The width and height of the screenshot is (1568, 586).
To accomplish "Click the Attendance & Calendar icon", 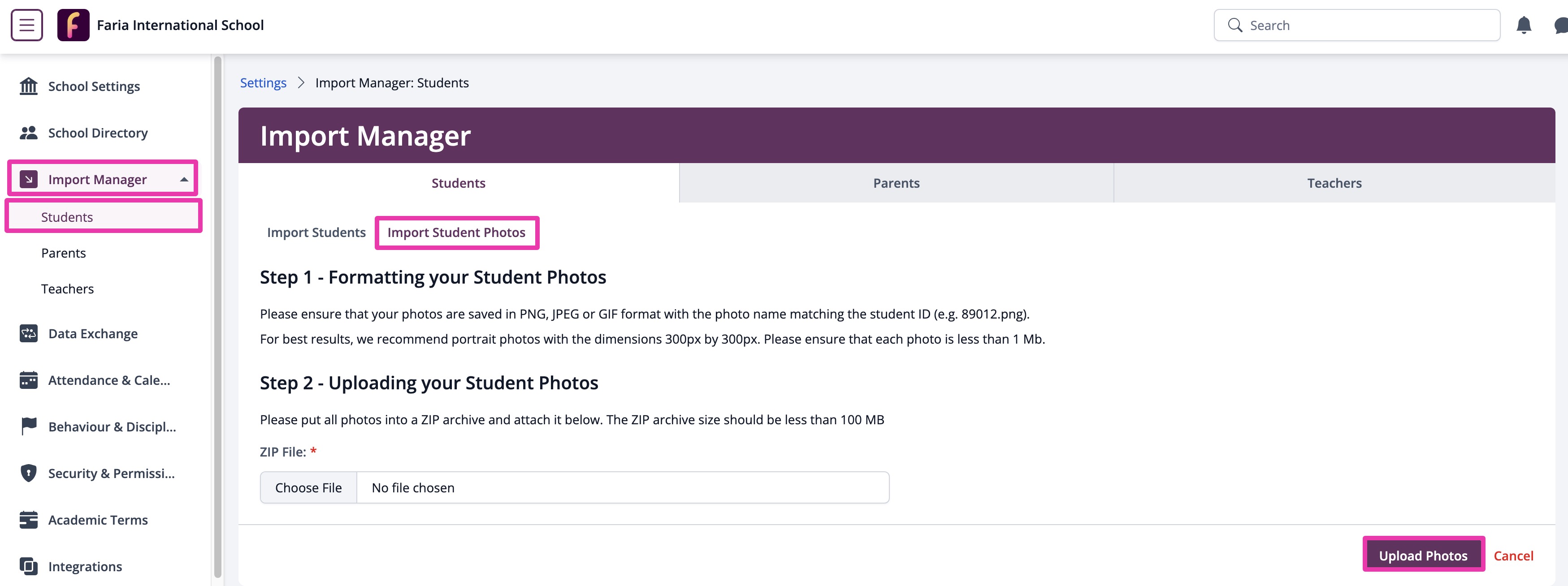I will [28, 380].
